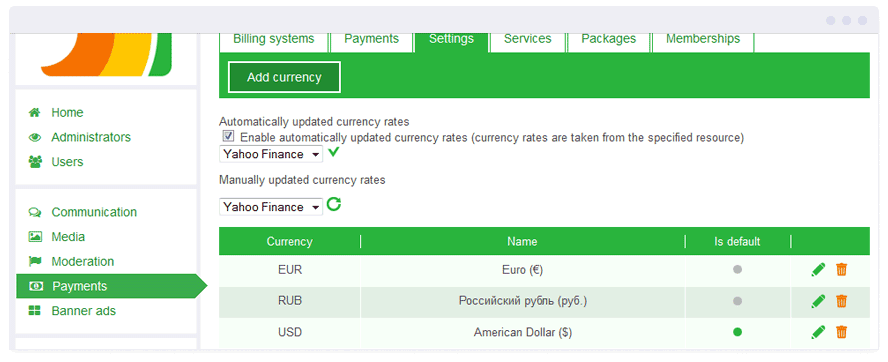Edit the USD currency with pencil icon
This screenshot has height=362, width=888.
(818, 332)
